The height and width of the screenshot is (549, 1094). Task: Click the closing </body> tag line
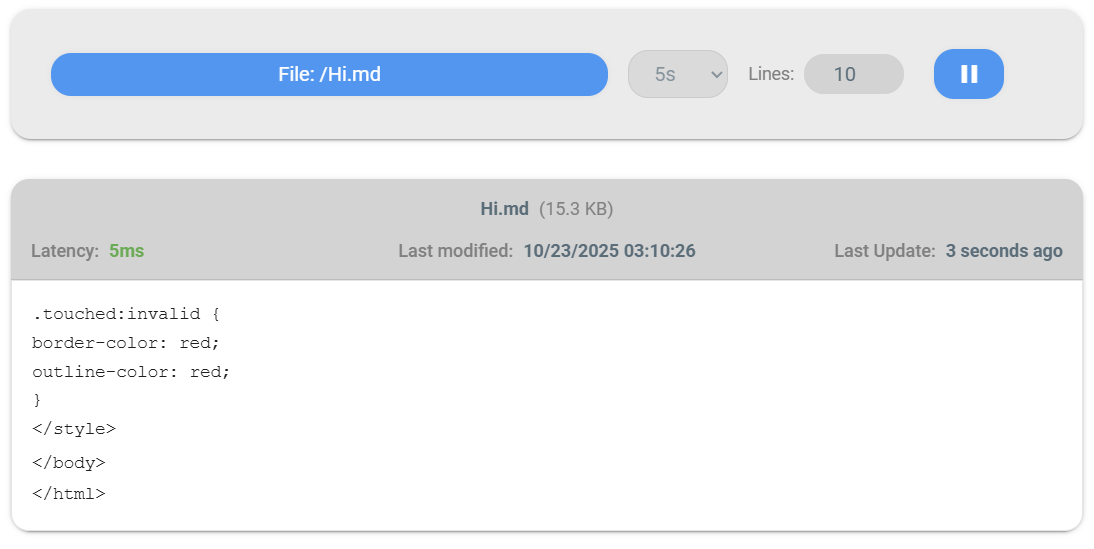(68, 463)
